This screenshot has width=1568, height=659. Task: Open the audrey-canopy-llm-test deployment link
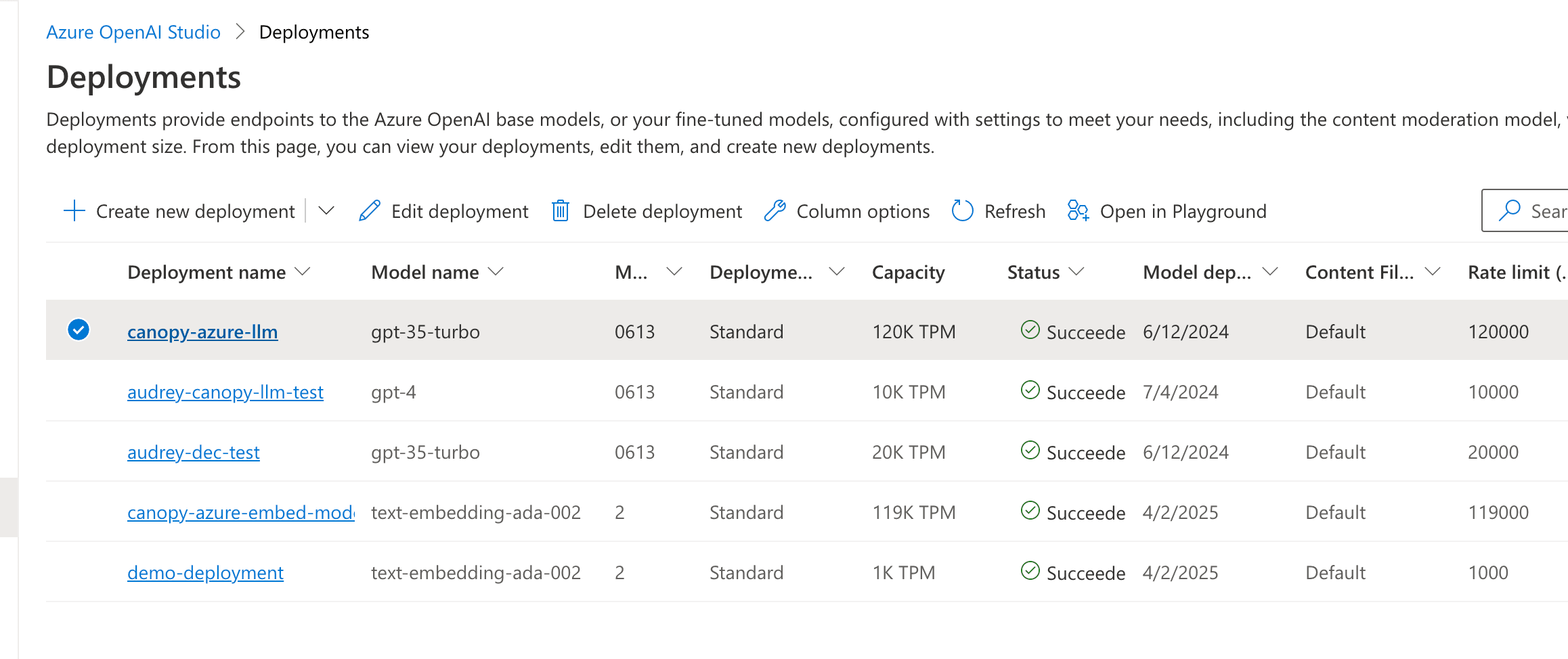(225, 392)
